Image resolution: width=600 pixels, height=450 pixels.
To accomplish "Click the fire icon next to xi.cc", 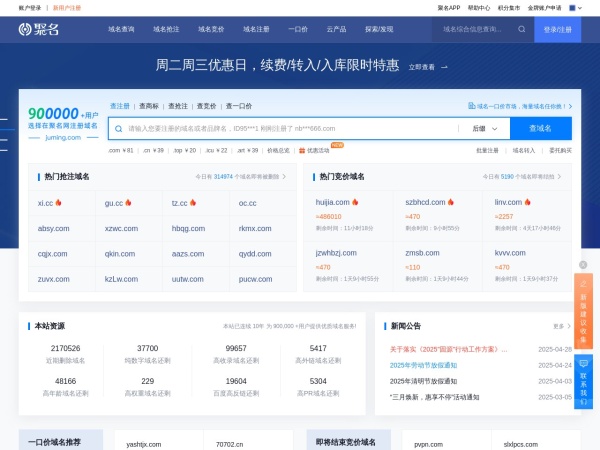I will (59, 202).
